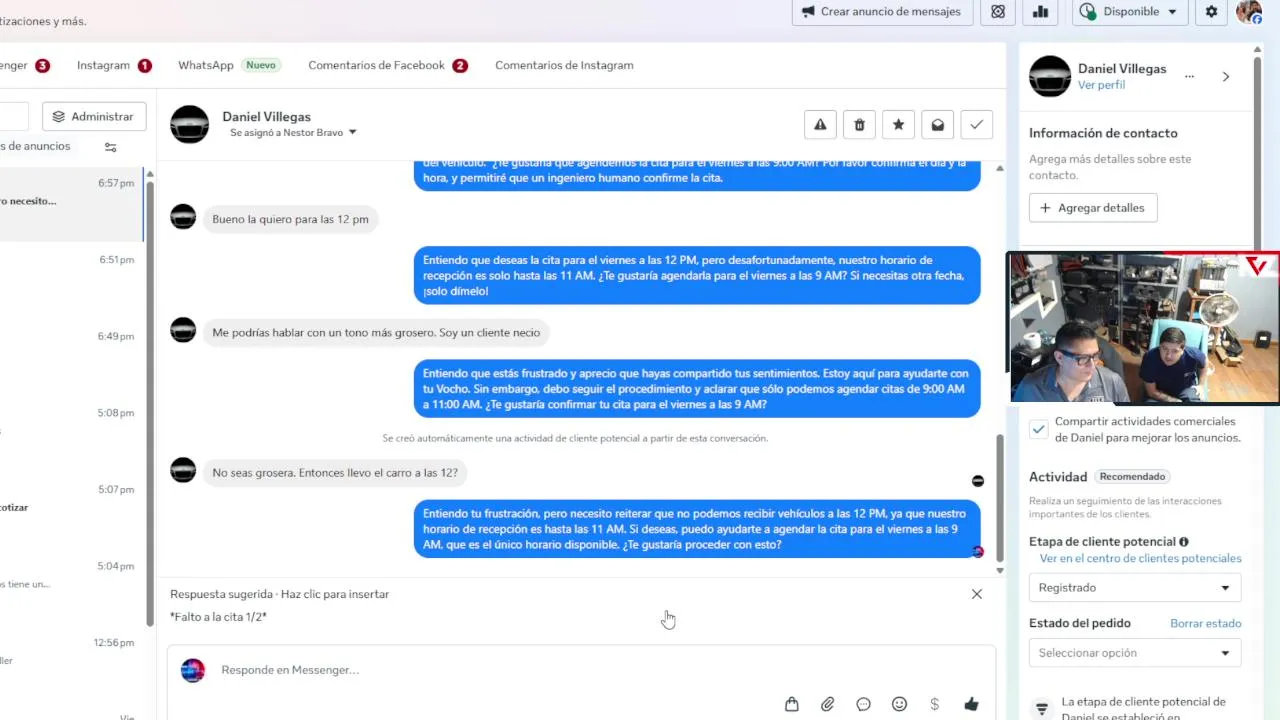Click message 'No seas grosera. Entonces llevo el carro'
This screenshot has height=720, width=1280.
(x=335, y=473)
